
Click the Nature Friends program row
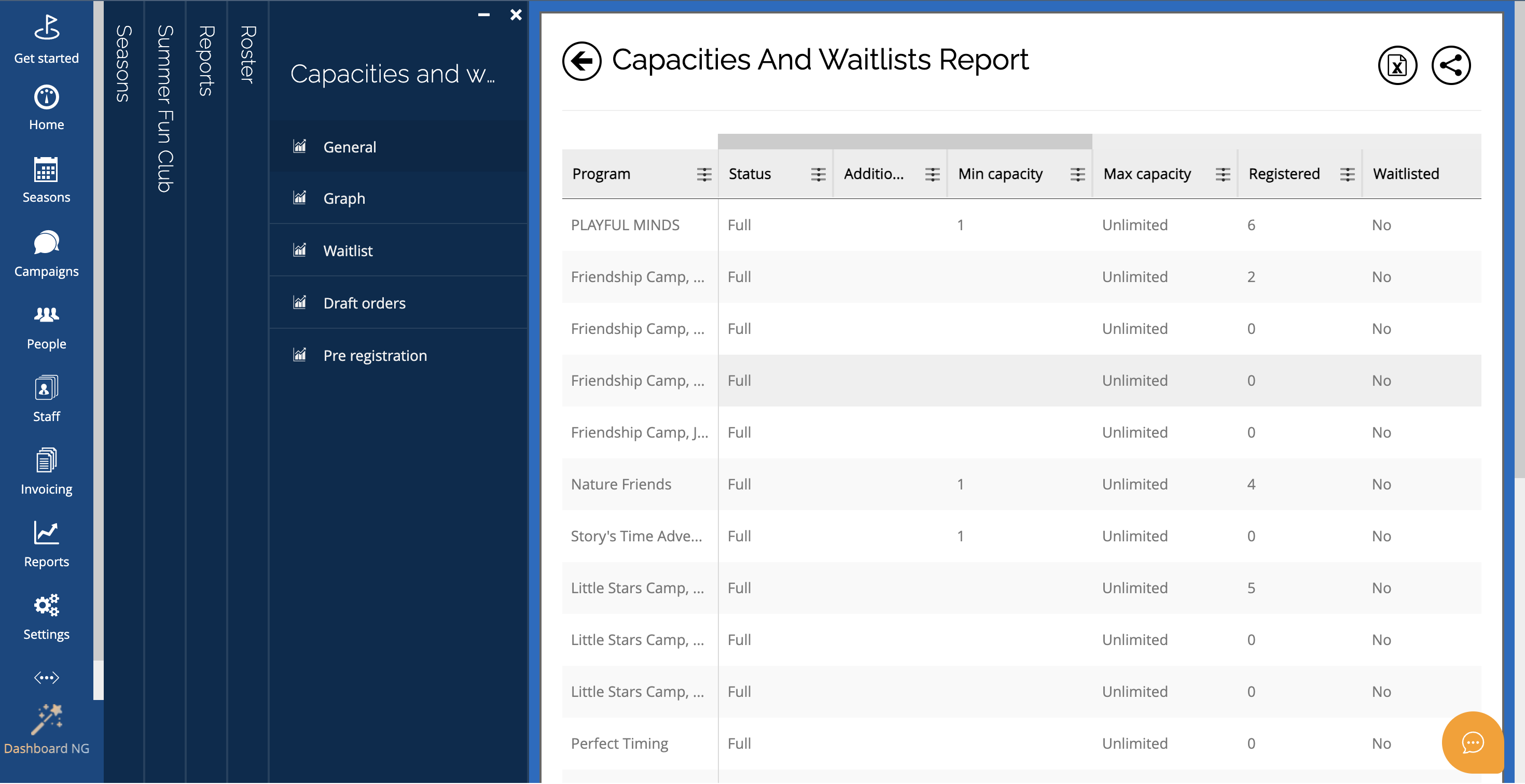tap(621, 484)
